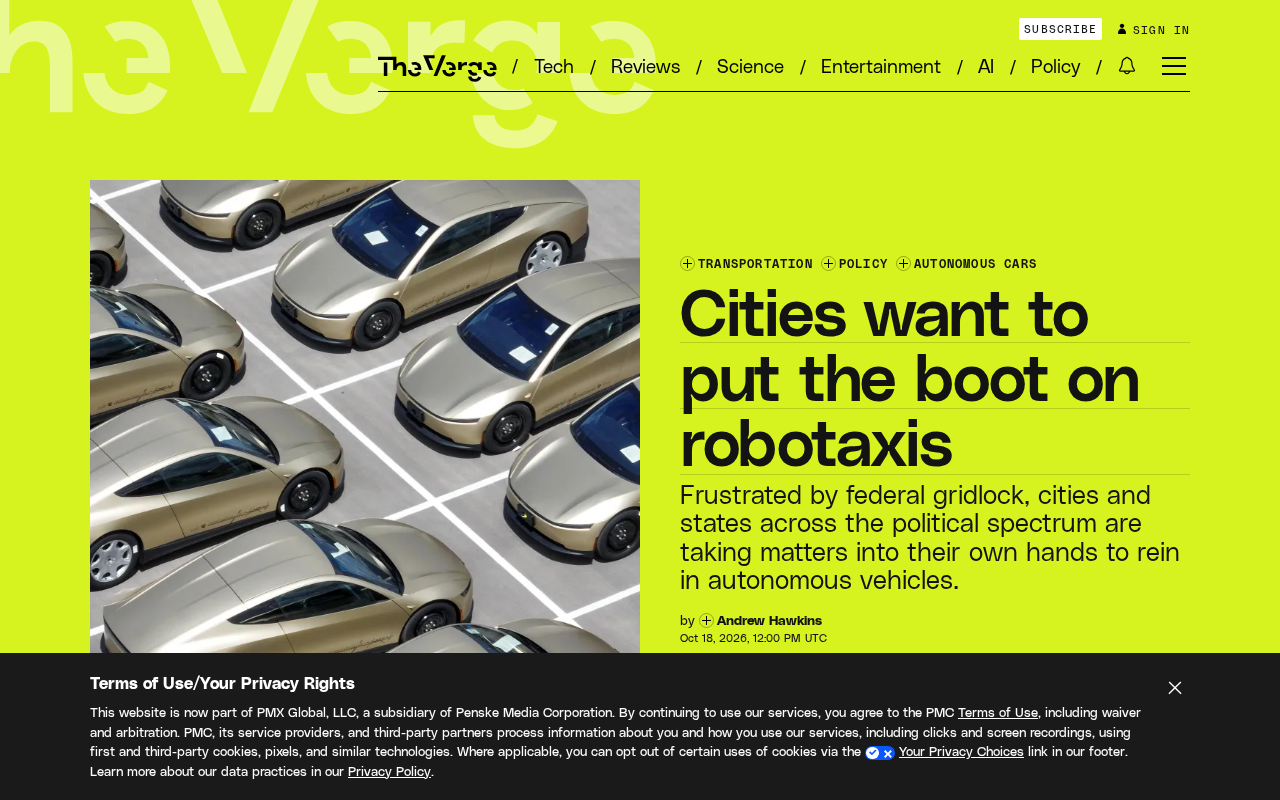Open the Policy category tag above headline

tap(863, 264)
